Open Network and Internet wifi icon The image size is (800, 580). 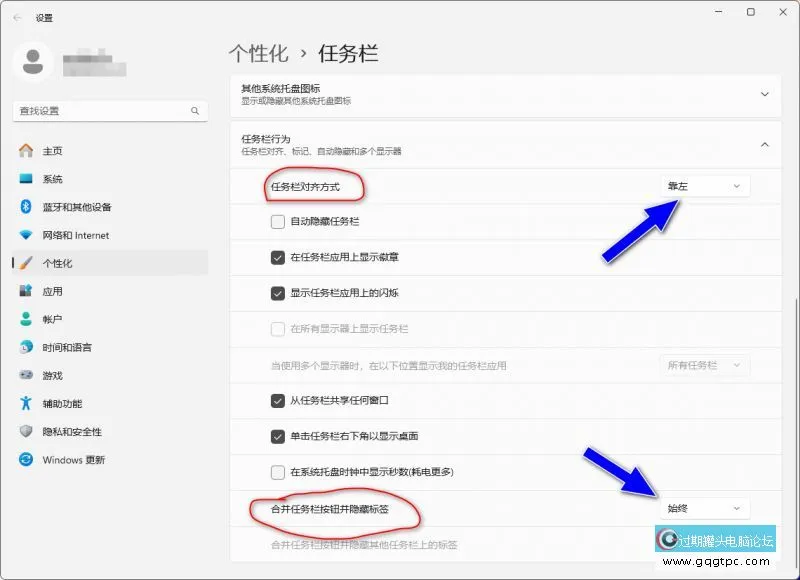click(x=26, y=235)
